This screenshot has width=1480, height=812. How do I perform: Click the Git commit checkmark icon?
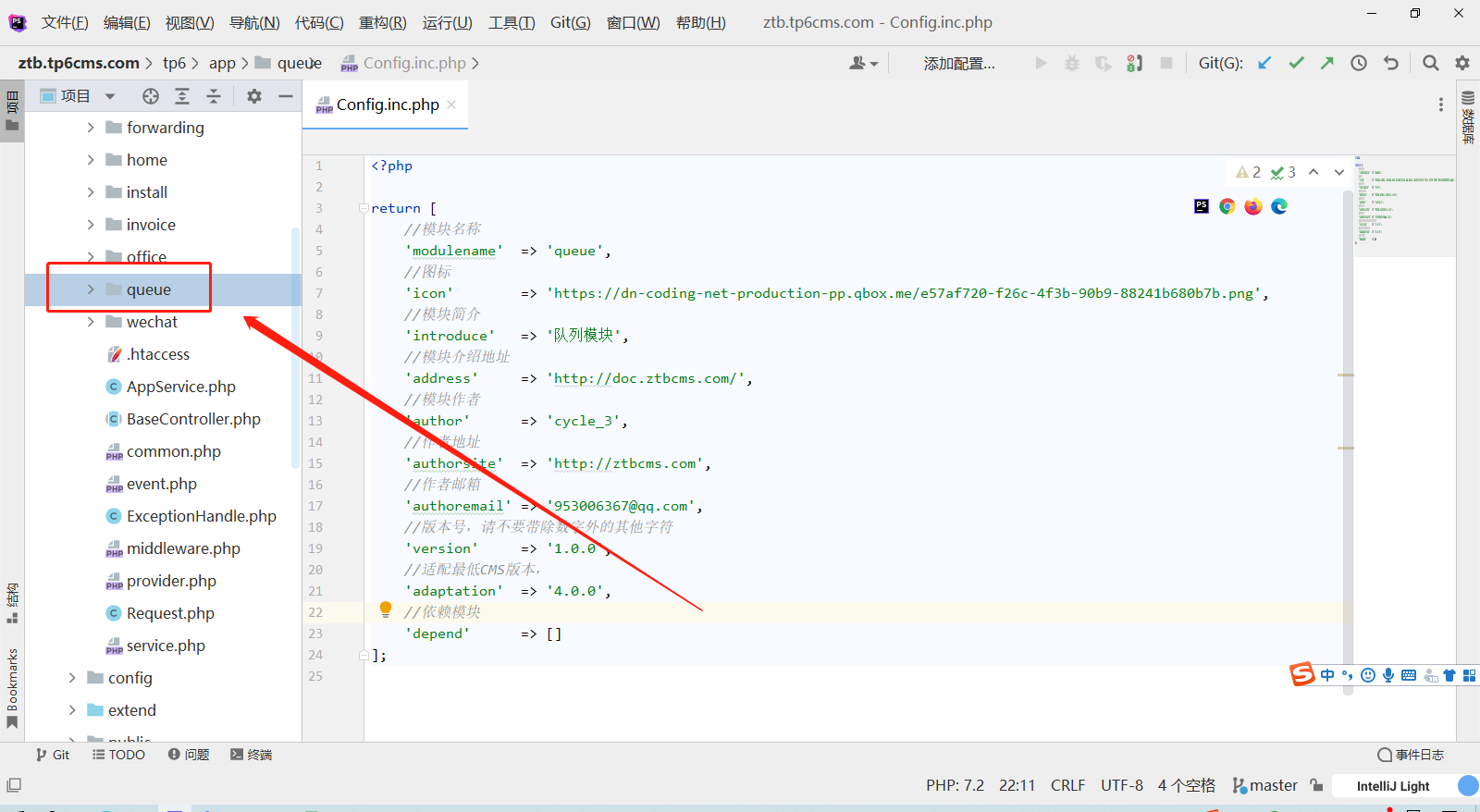pos(1296,63)
